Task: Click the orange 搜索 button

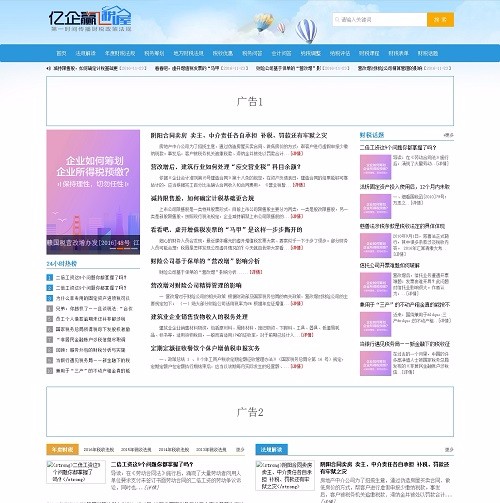Action: [x=440, y=20]
